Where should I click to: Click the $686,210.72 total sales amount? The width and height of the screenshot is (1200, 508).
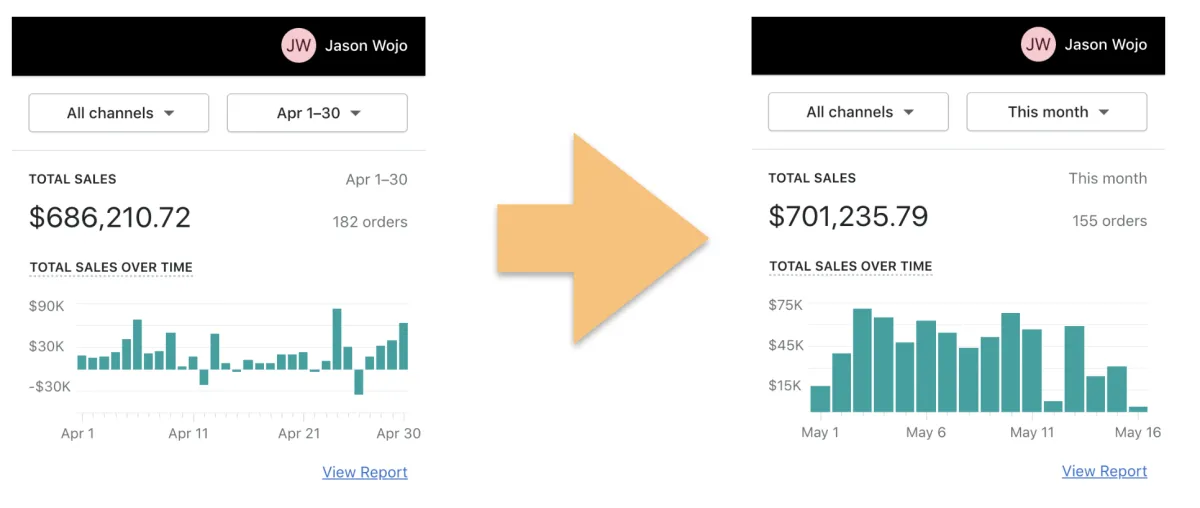click(x=109, y=217)
